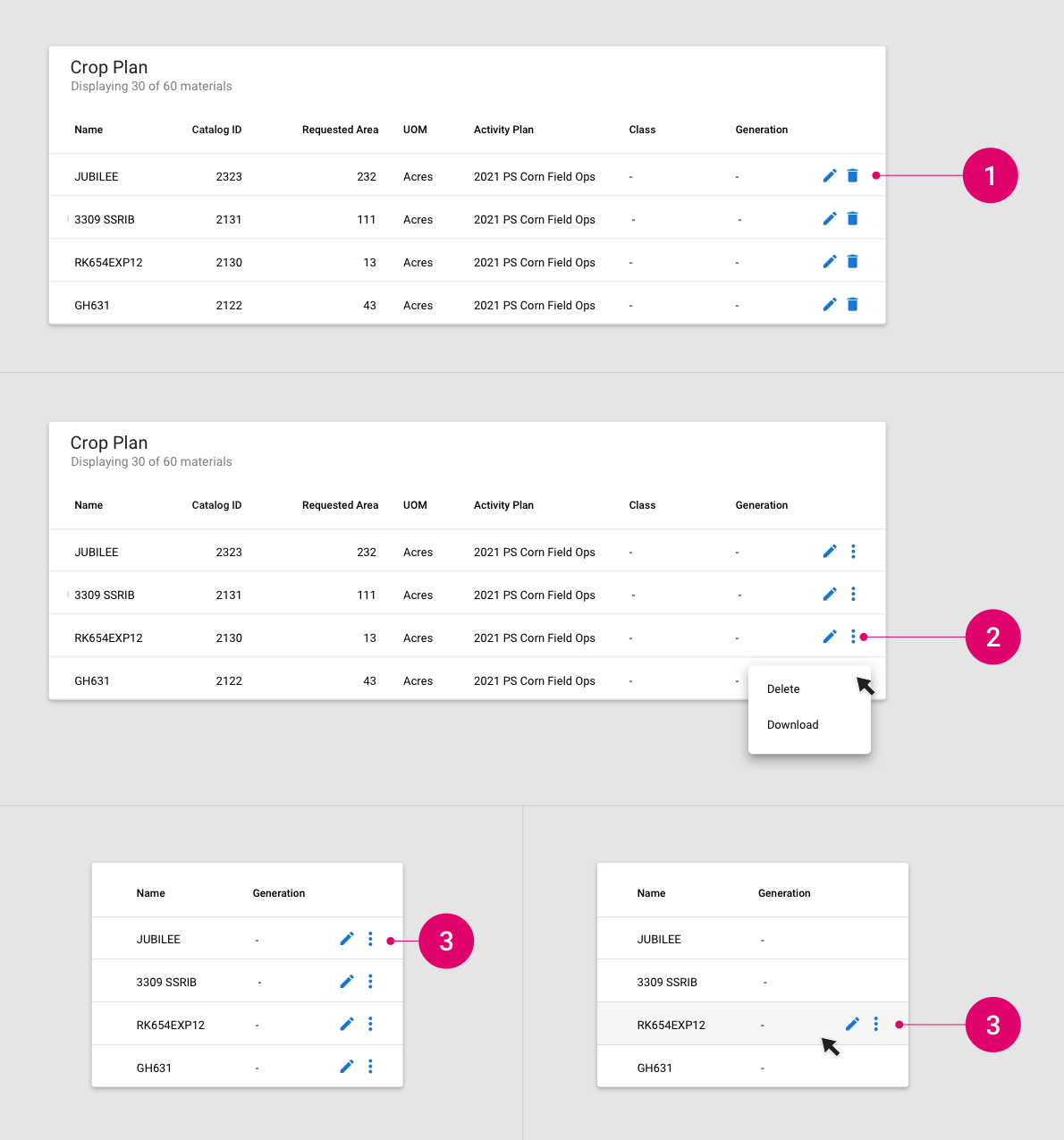Edit 3309 SSRIB in the second Crop Plan table

(x=830, y=594)
